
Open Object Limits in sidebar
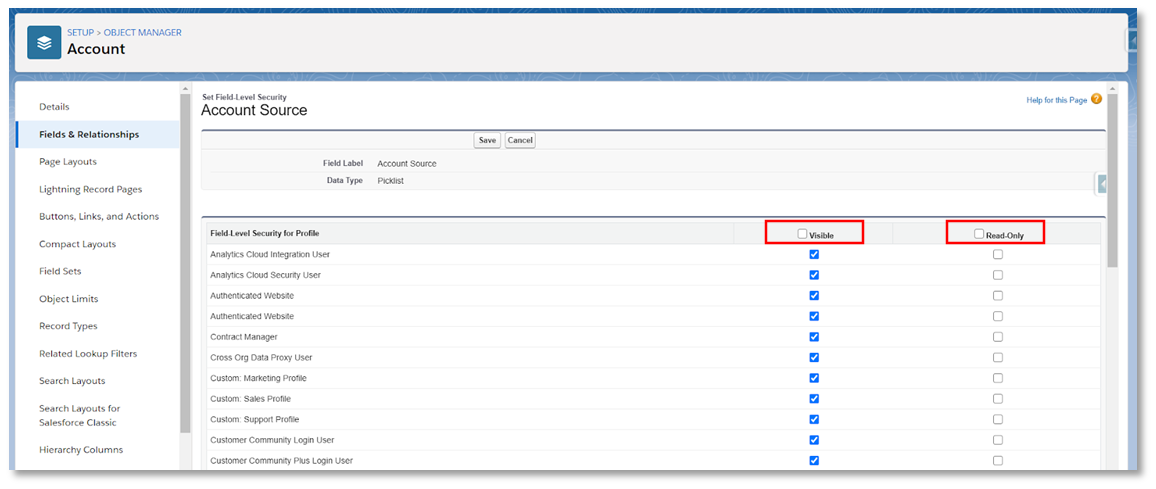69,299
